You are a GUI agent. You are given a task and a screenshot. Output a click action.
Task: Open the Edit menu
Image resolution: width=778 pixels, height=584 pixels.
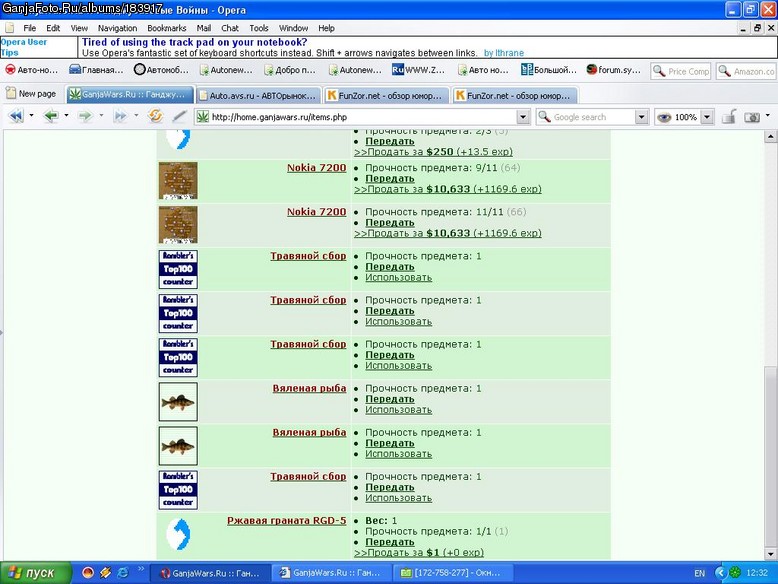pyautogui.click(x=53, y=28)
